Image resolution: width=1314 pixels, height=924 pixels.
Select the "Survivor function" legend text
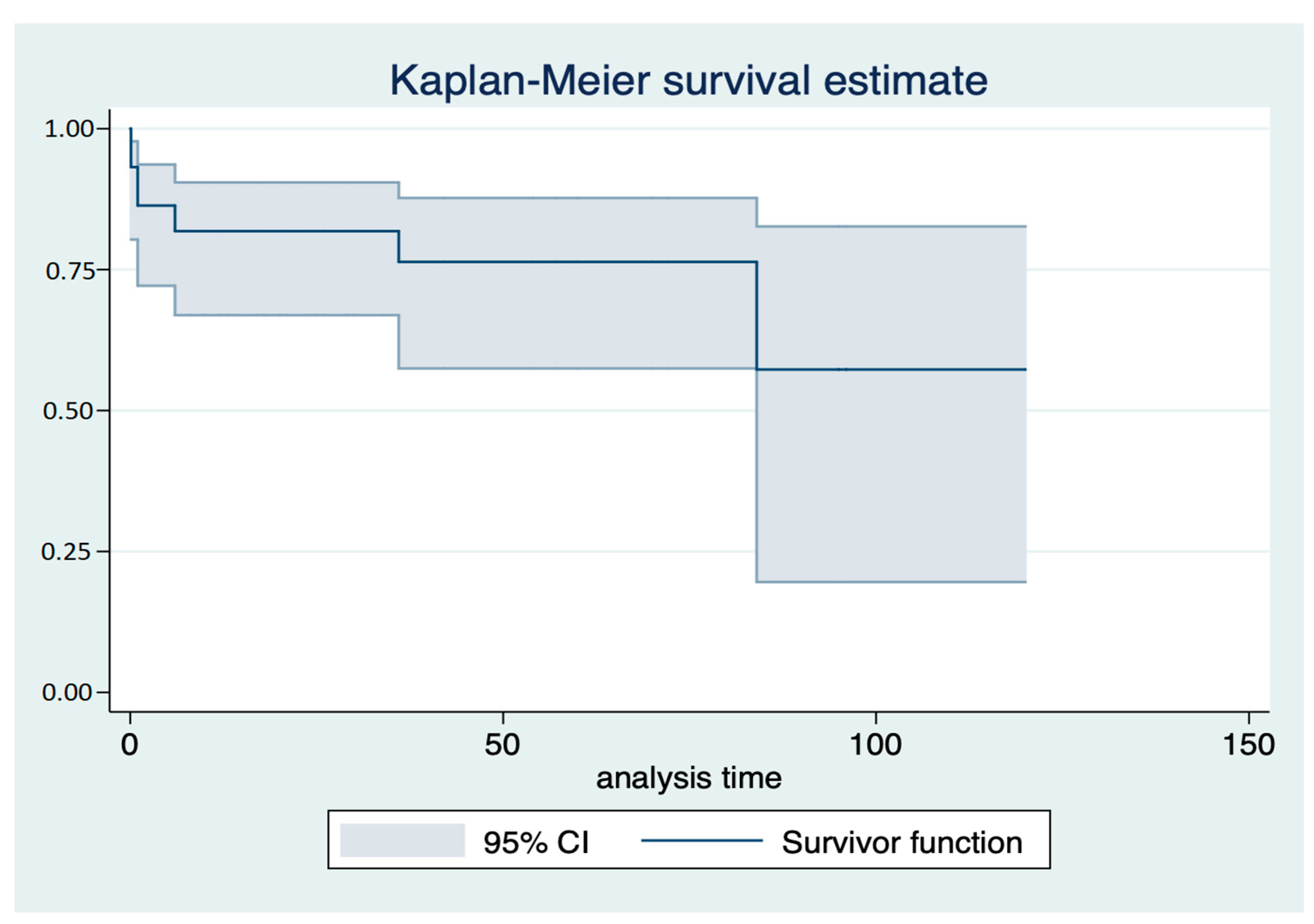[902, 843]
